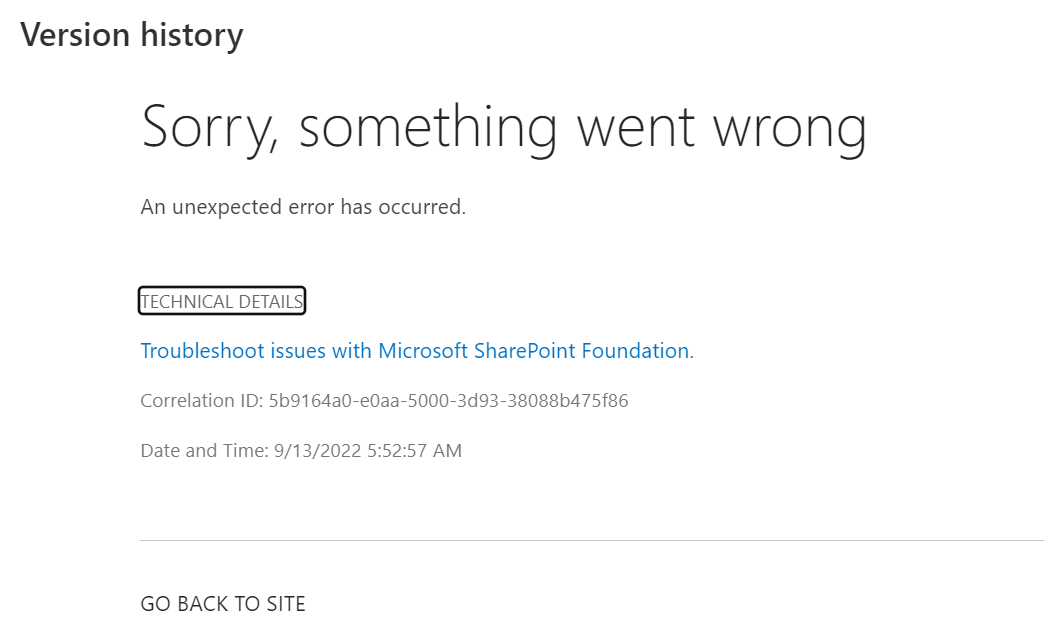The height and width of the screenshot is (632, 1044).
Task: Click the Date and Time entry
Action: [300, 450]
